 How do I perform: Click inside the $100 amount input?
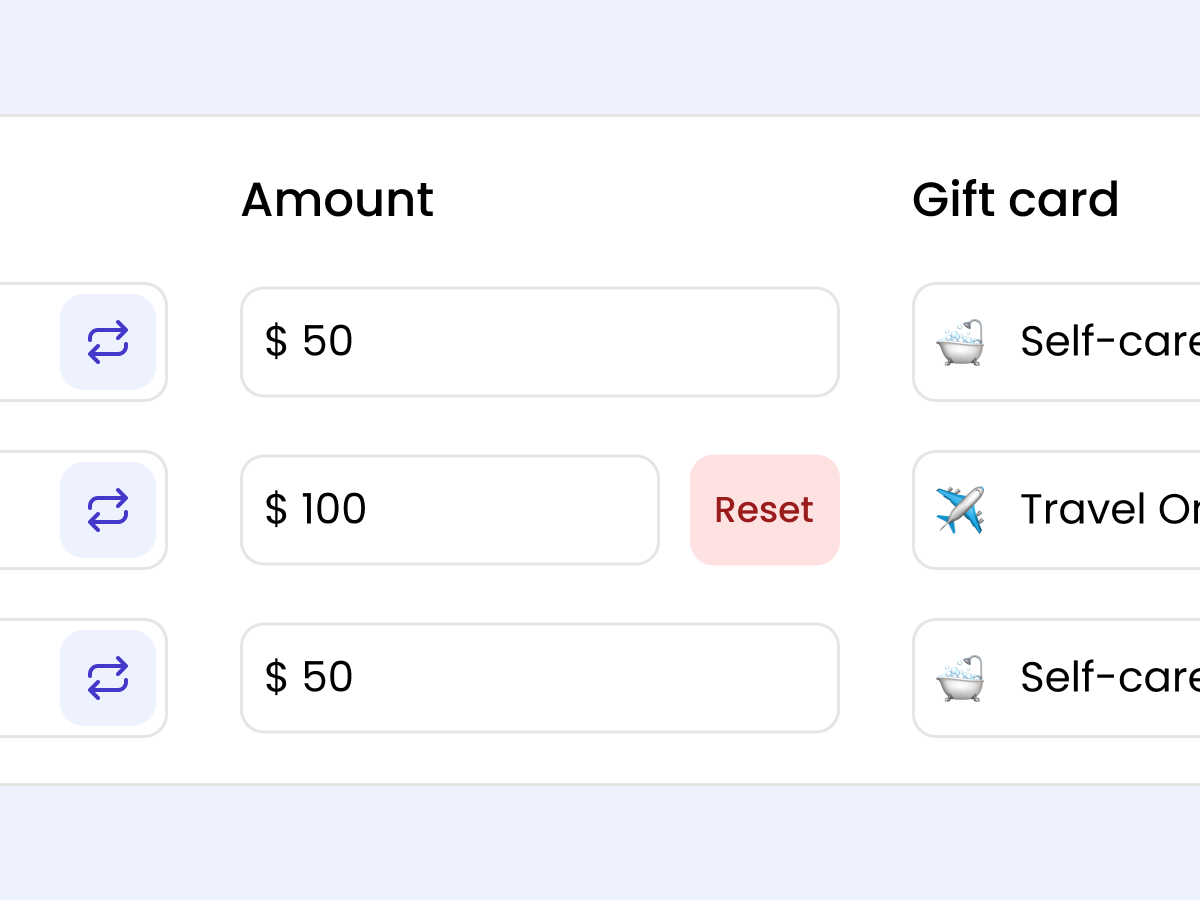(x=450, y=509)
